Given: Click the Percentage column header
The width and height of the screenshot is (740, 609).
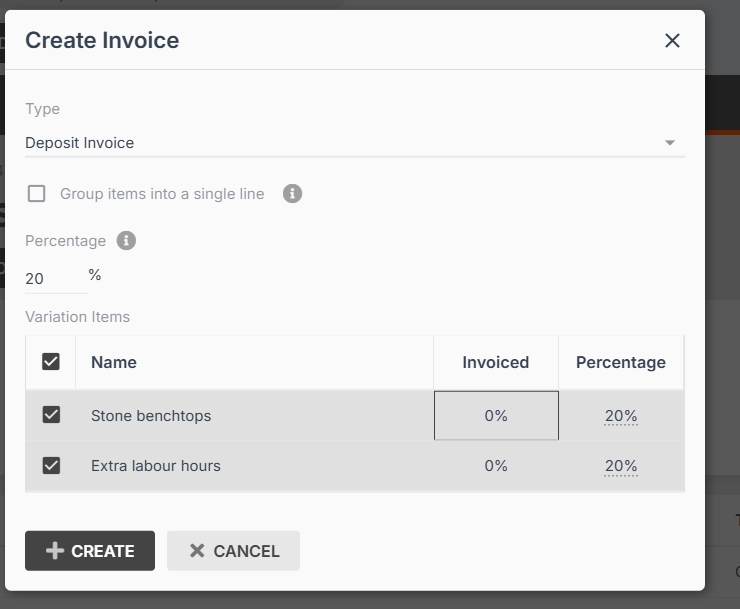Looking at the screenshot, I should [x=620, y=362].
